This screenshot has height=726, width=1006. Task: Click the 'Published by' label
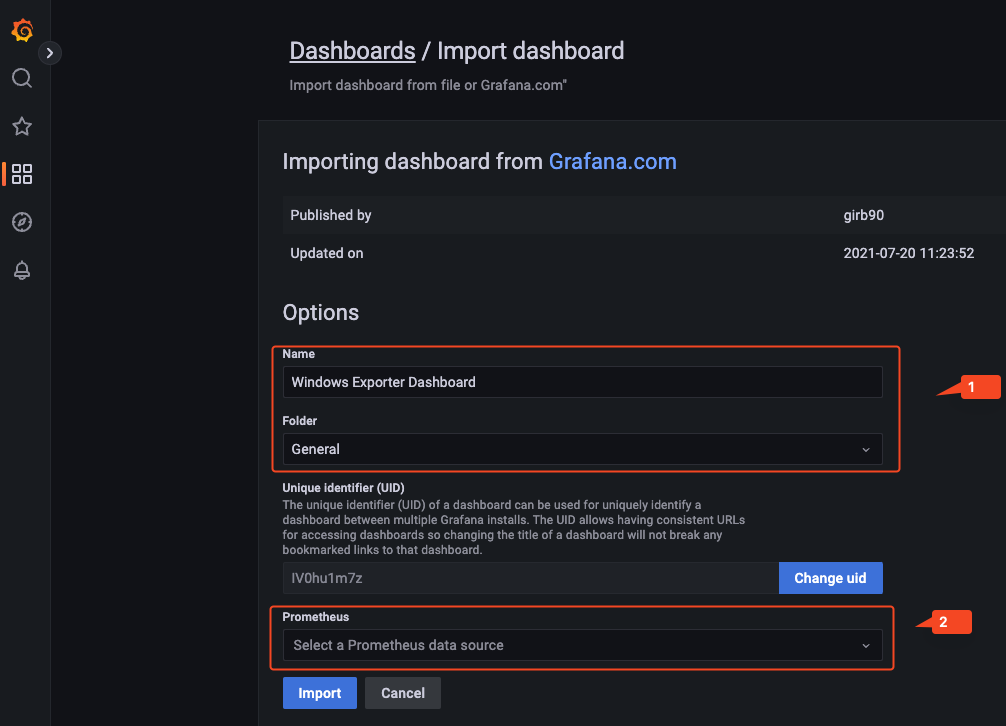(x=330, y=215)
